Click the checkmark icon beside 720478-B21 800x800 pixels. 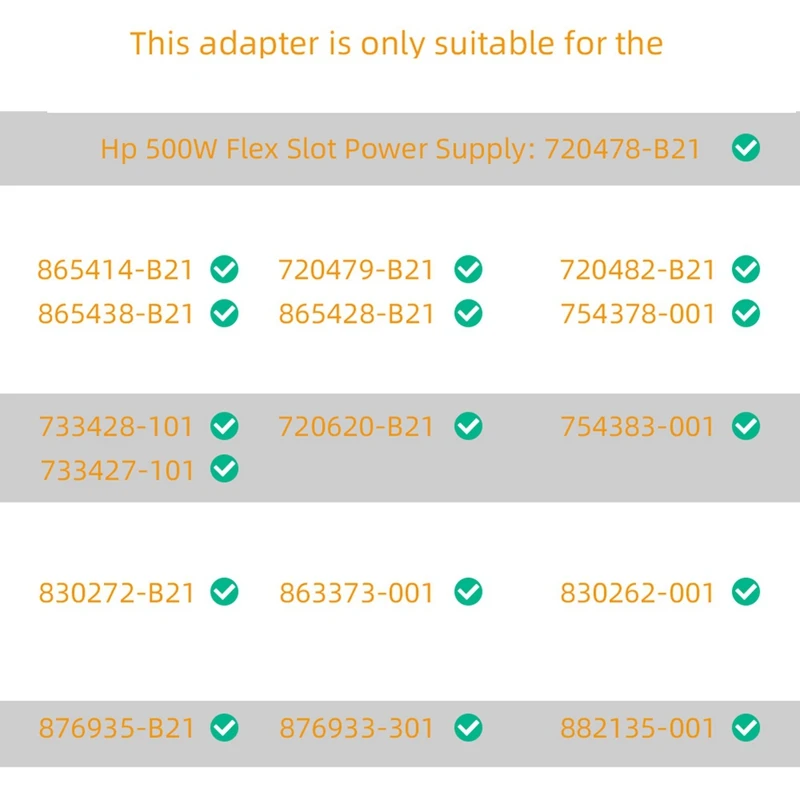point(746,149)
